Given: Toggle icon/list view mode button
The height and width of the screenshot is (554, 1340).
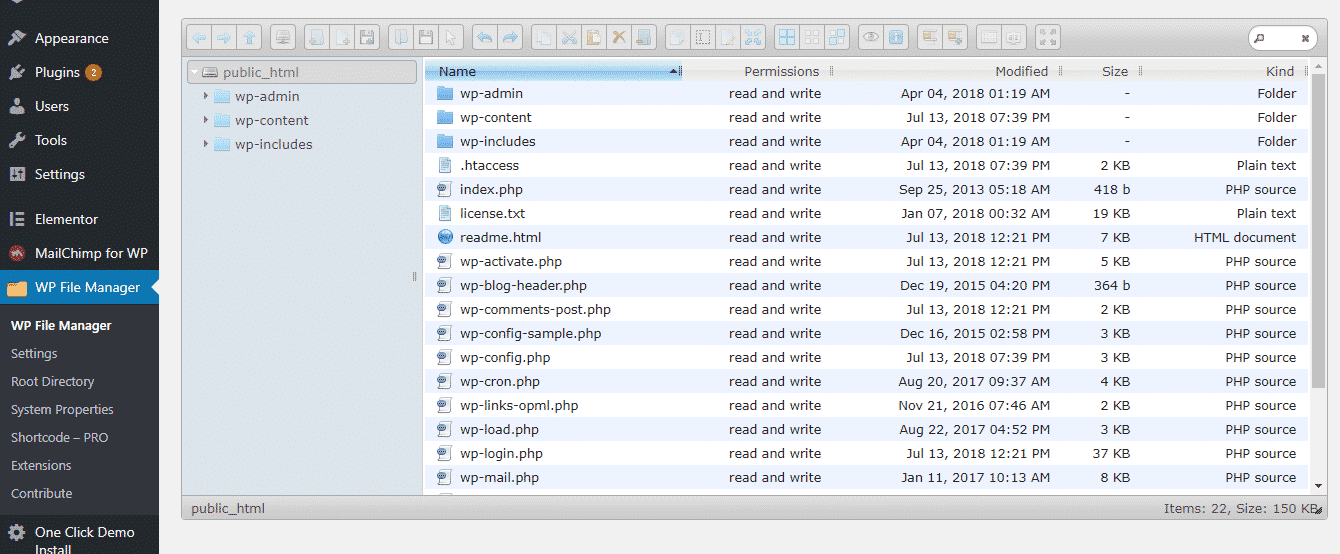Looking at the screenshot, I should tap(989, 38).
